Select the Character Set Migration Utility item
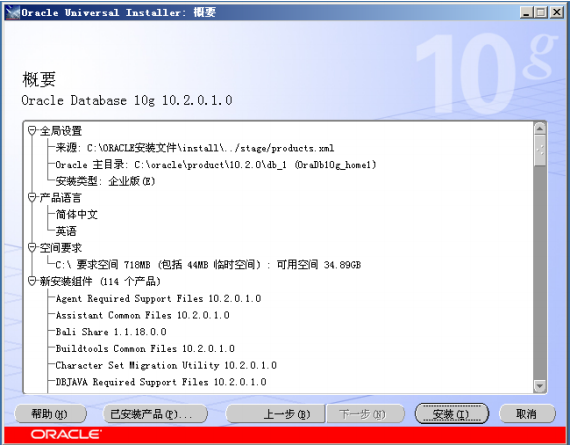Image resolution: width=570 pixels, height=445 pixels. pyautogui.click(x=166, y=365)
